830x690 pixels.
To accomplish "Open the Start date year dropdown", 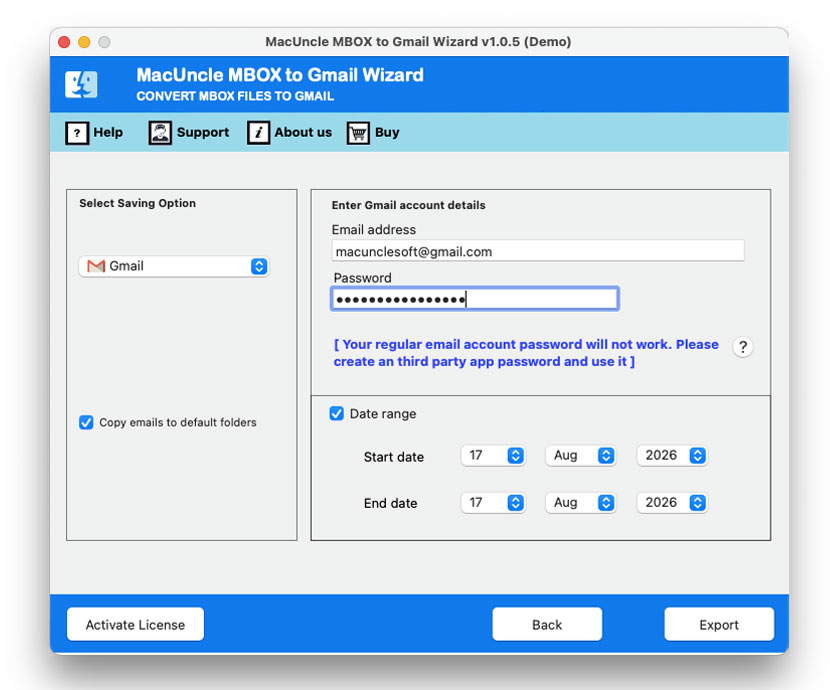I will coord(672,456).
